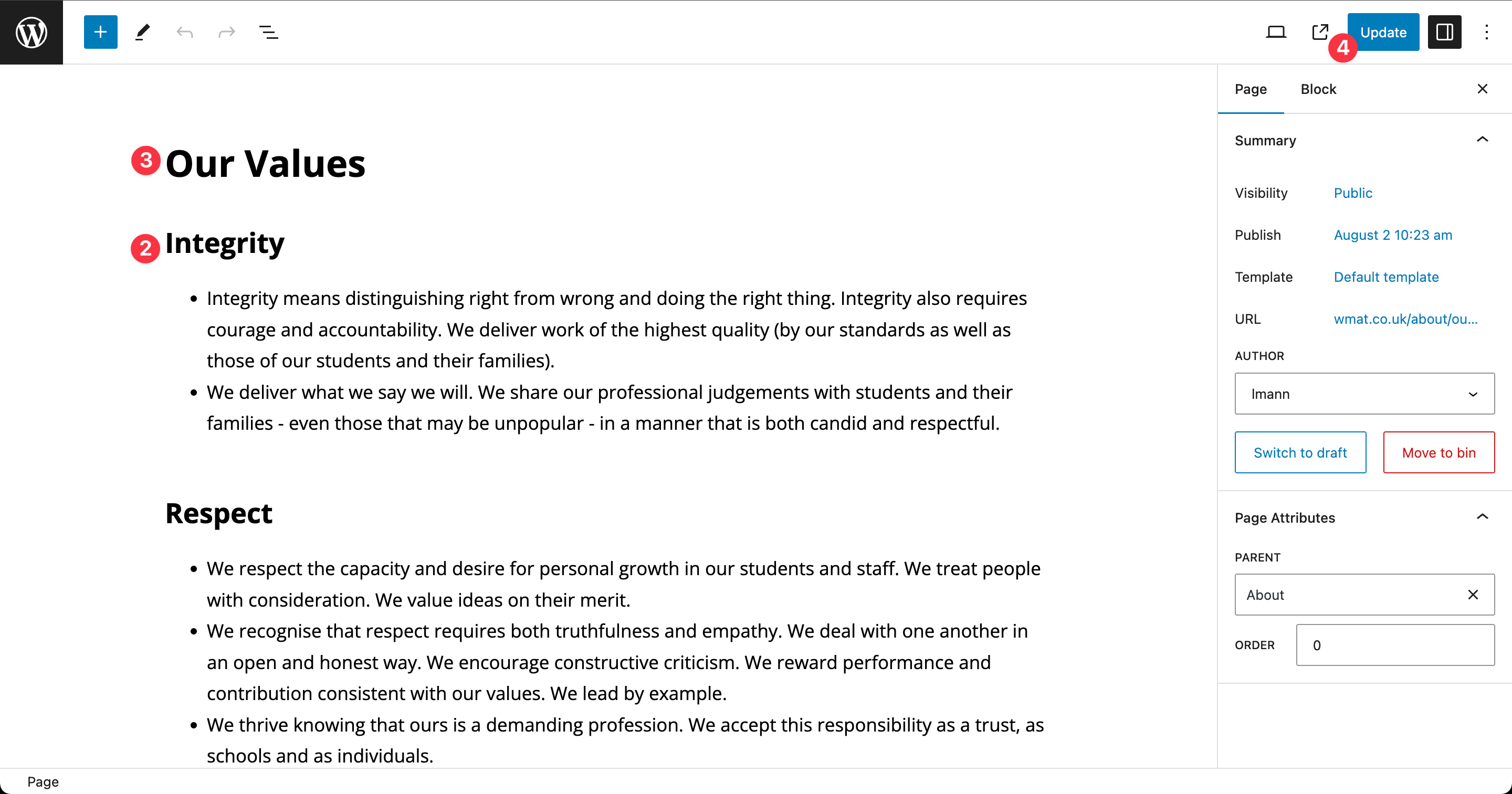Open the Public visibility link

coord(1352,193)
